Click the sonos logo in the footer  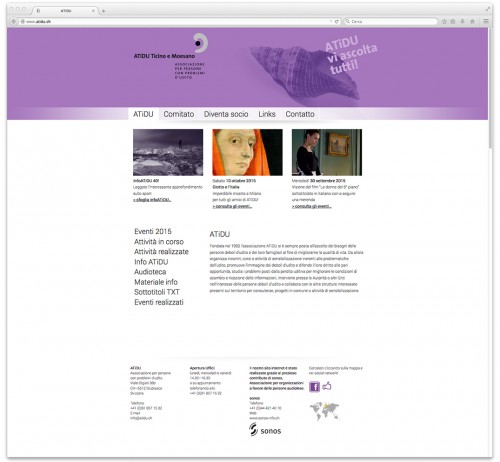click(265, 430)
